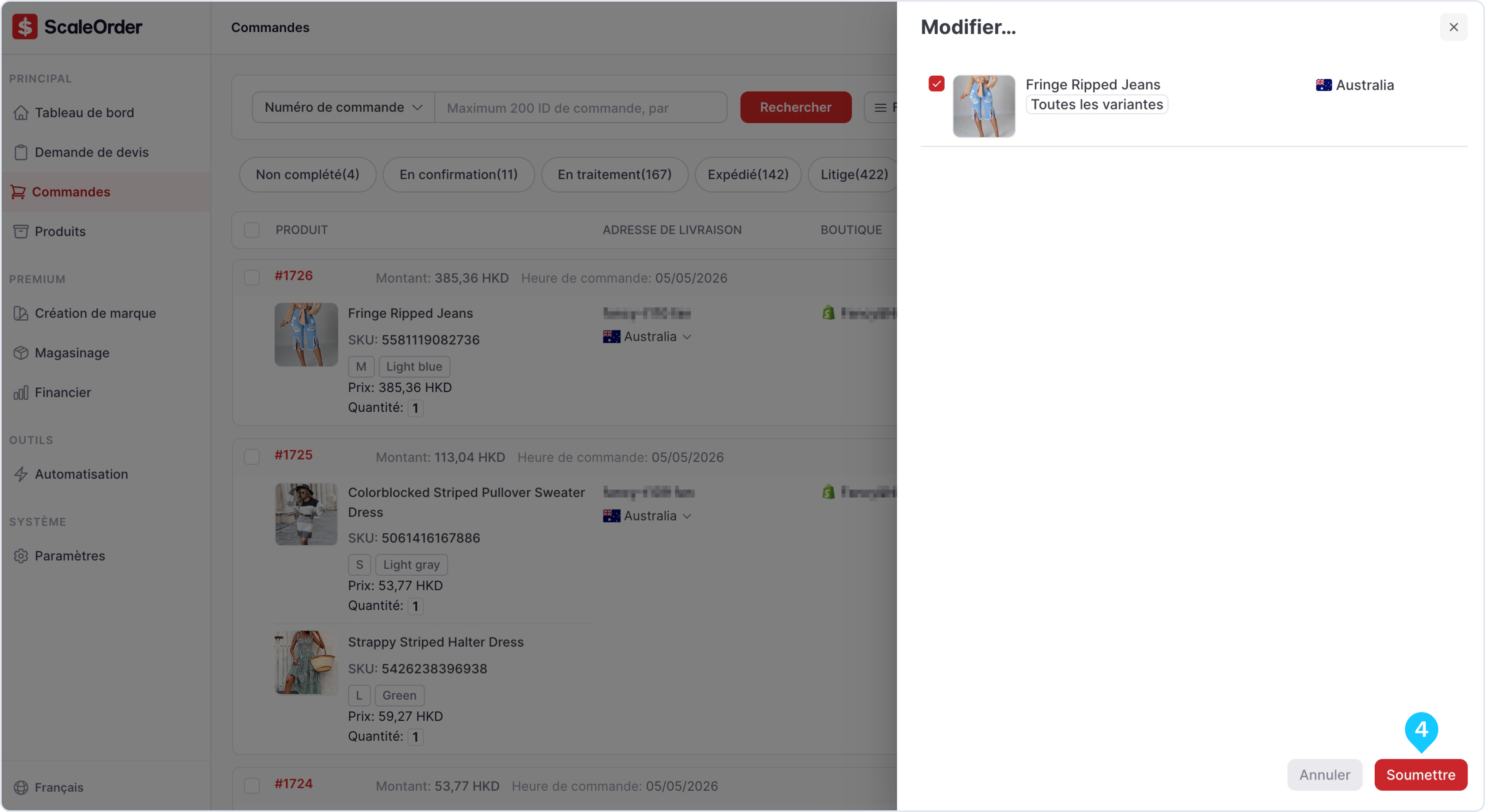This screenshot has width=1485, height=812.
Task: Click the Paramètres menu item
Action: pos(105,556)
